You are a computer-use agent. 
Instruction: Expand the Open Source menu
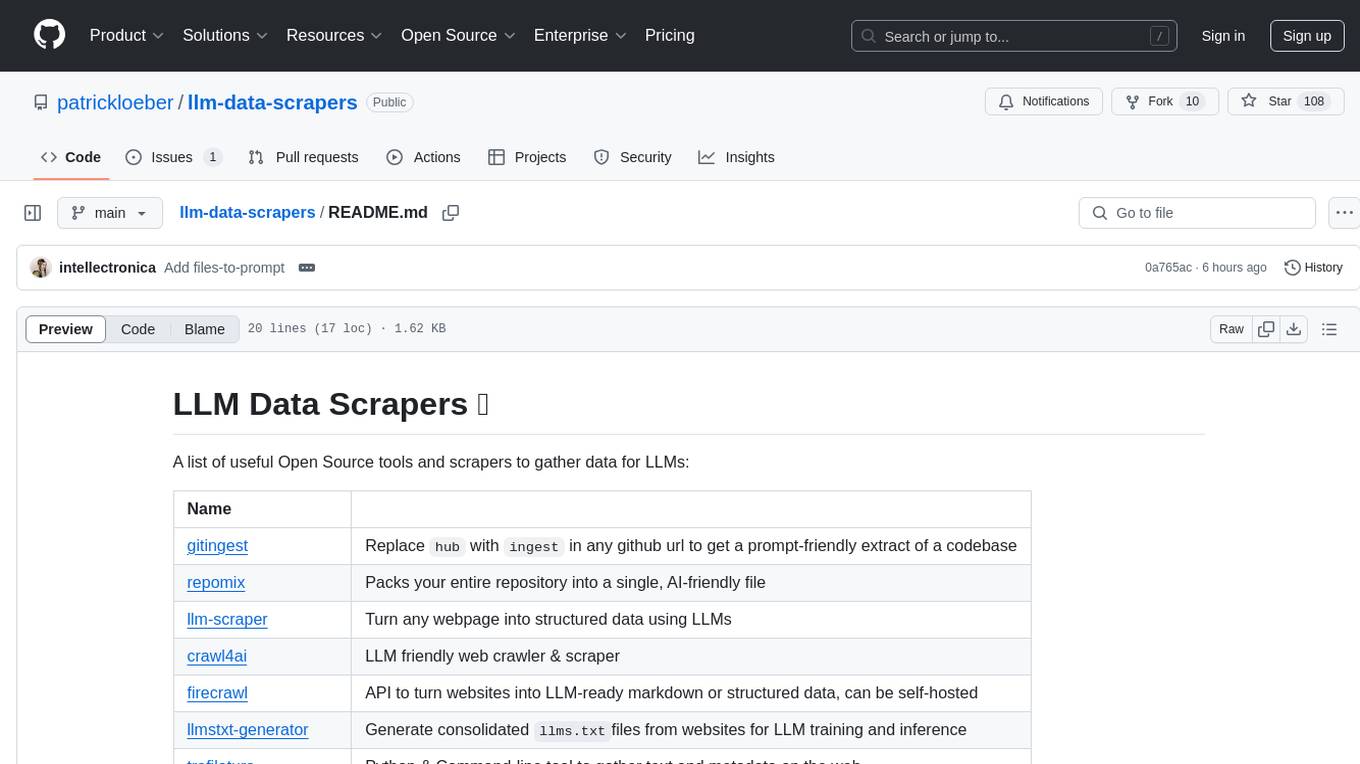(458, 35)
